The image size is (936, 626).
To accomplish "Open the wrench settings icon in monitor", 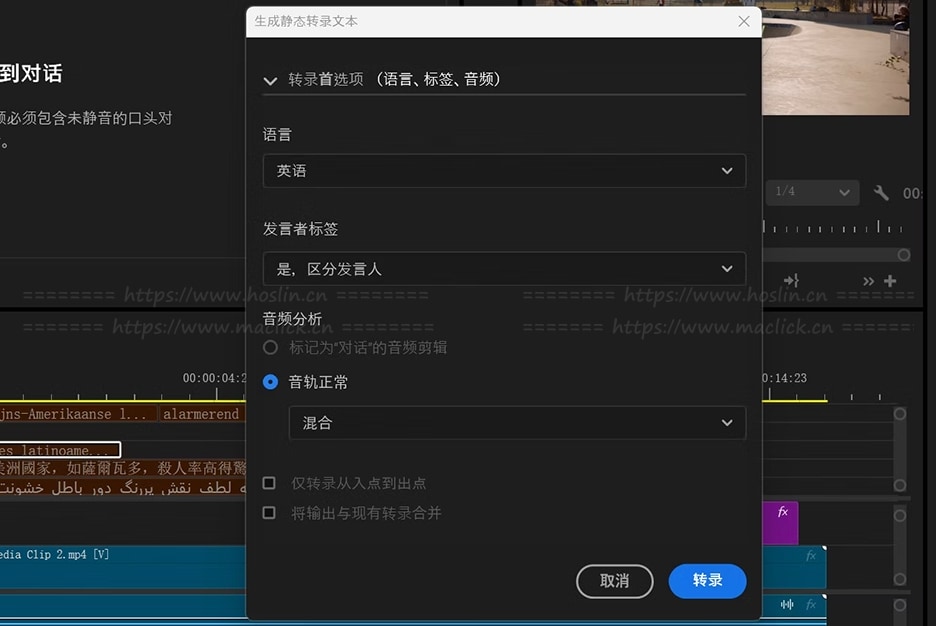I will point(881,192).
